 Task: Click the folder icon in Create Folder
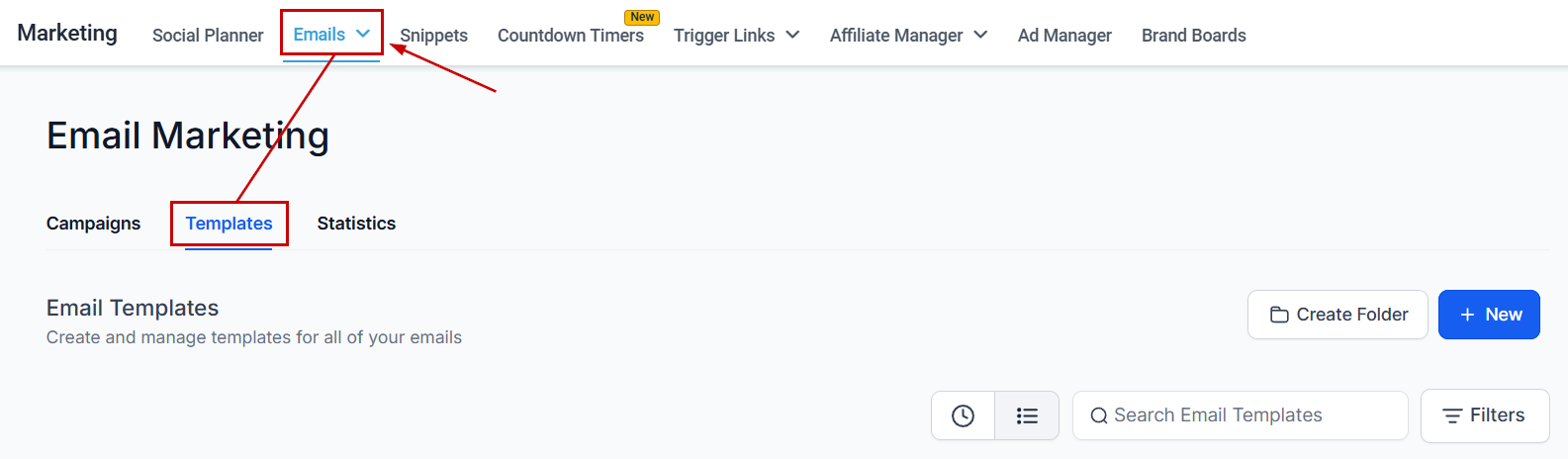[1279, 315]
